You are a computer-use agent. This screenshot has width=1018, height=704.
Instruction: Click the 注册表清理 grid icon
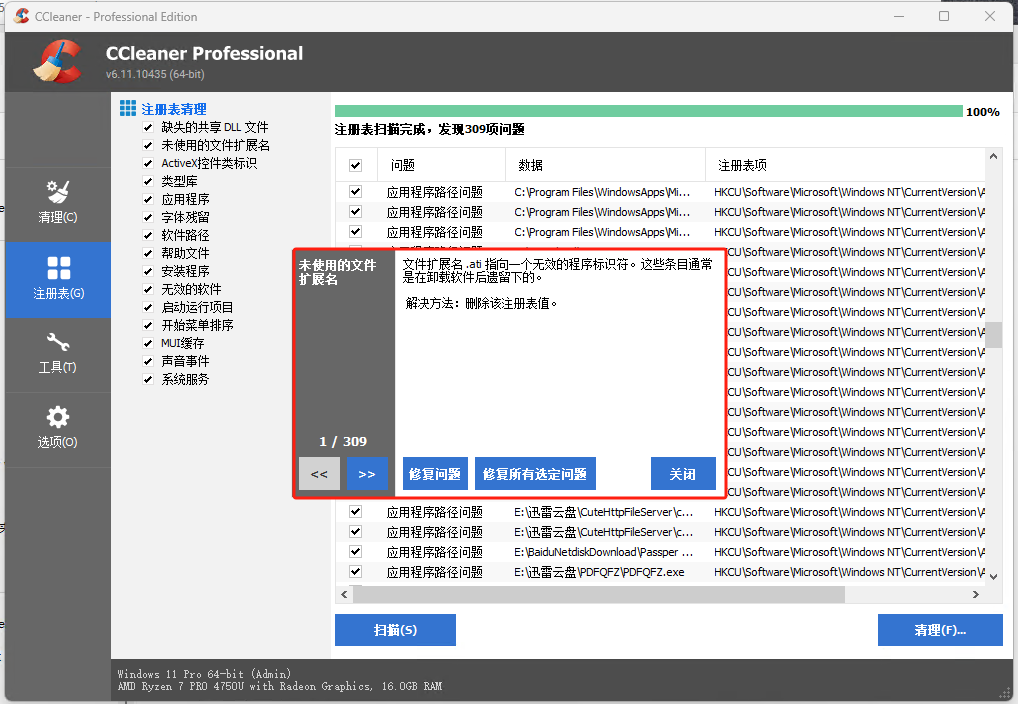[128, 108]
